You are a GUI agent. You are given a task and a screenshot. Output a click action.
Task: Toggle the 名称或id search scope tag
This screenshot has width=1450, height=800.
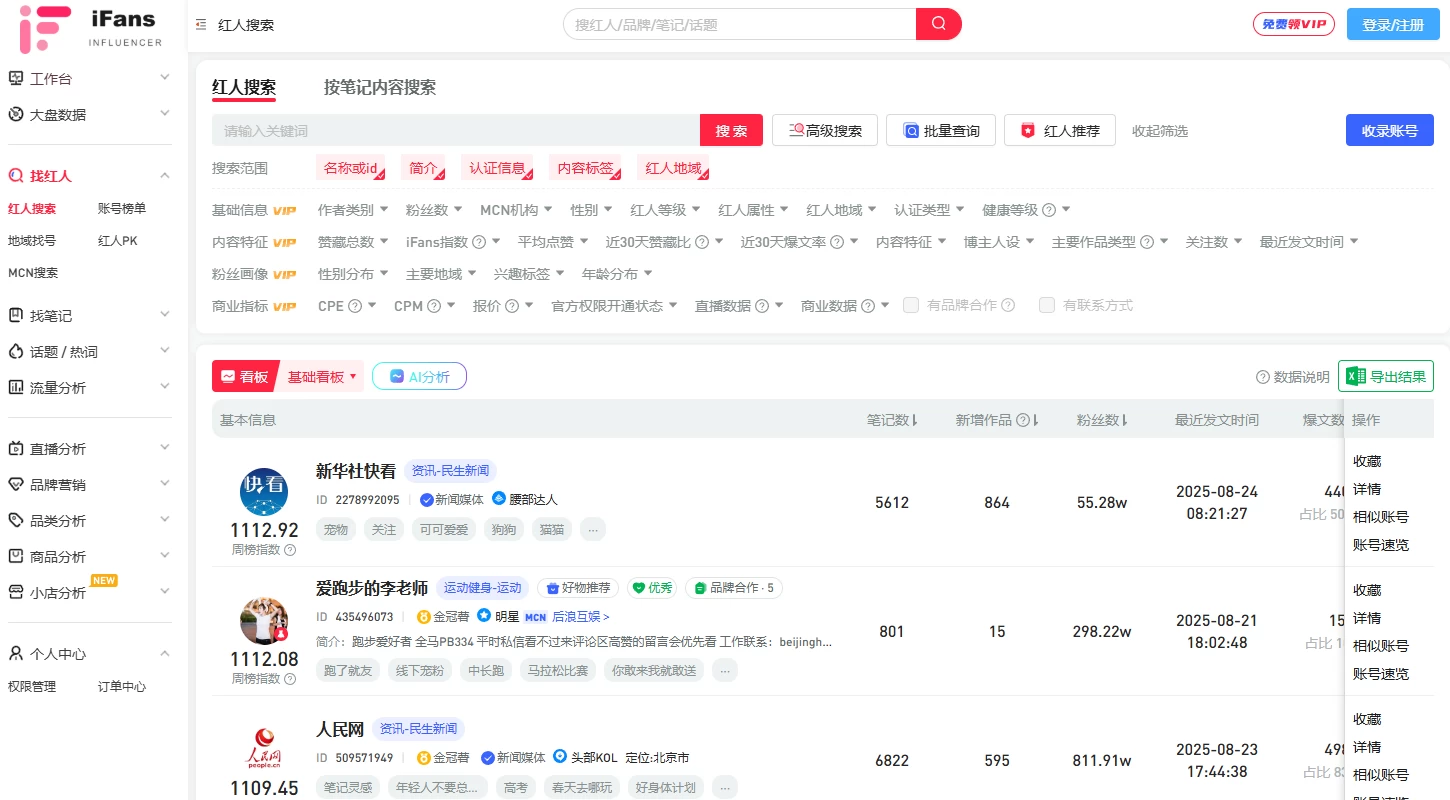click(x=351, y=168)
